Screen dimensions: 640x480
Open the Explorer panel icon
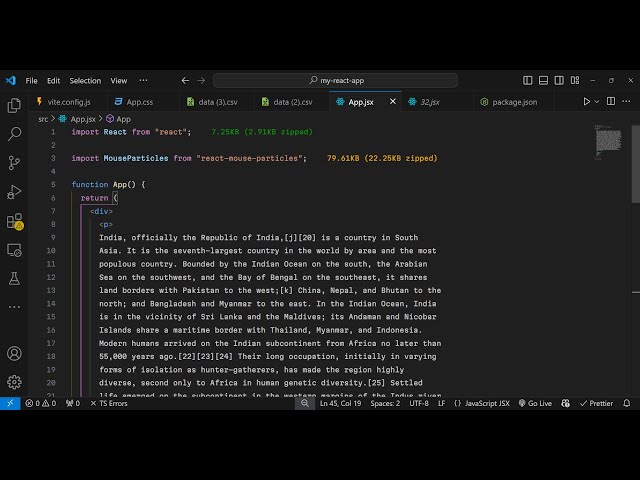[14, 105]
